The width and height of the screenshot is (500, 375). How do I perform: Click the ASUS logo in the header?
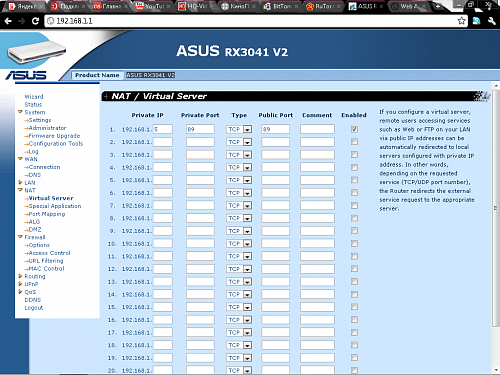[26, 75]
